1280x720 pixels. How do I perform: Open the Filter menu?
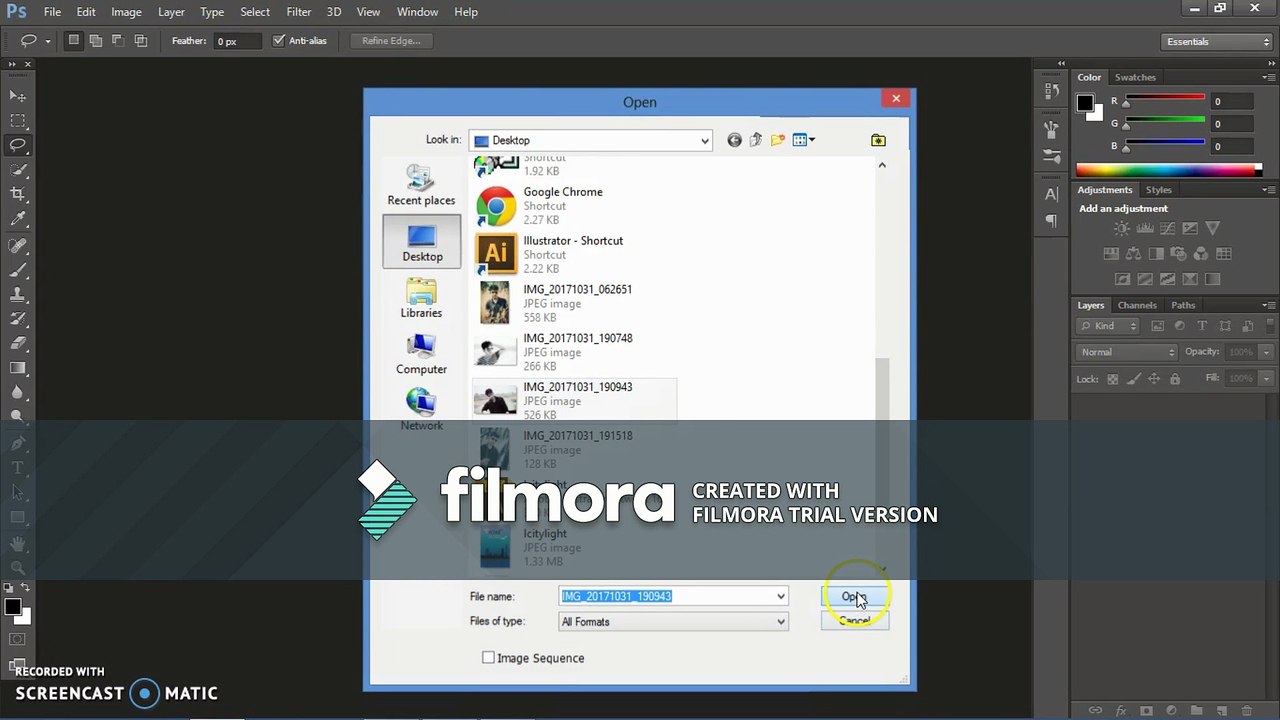click(x=299, y=12)
